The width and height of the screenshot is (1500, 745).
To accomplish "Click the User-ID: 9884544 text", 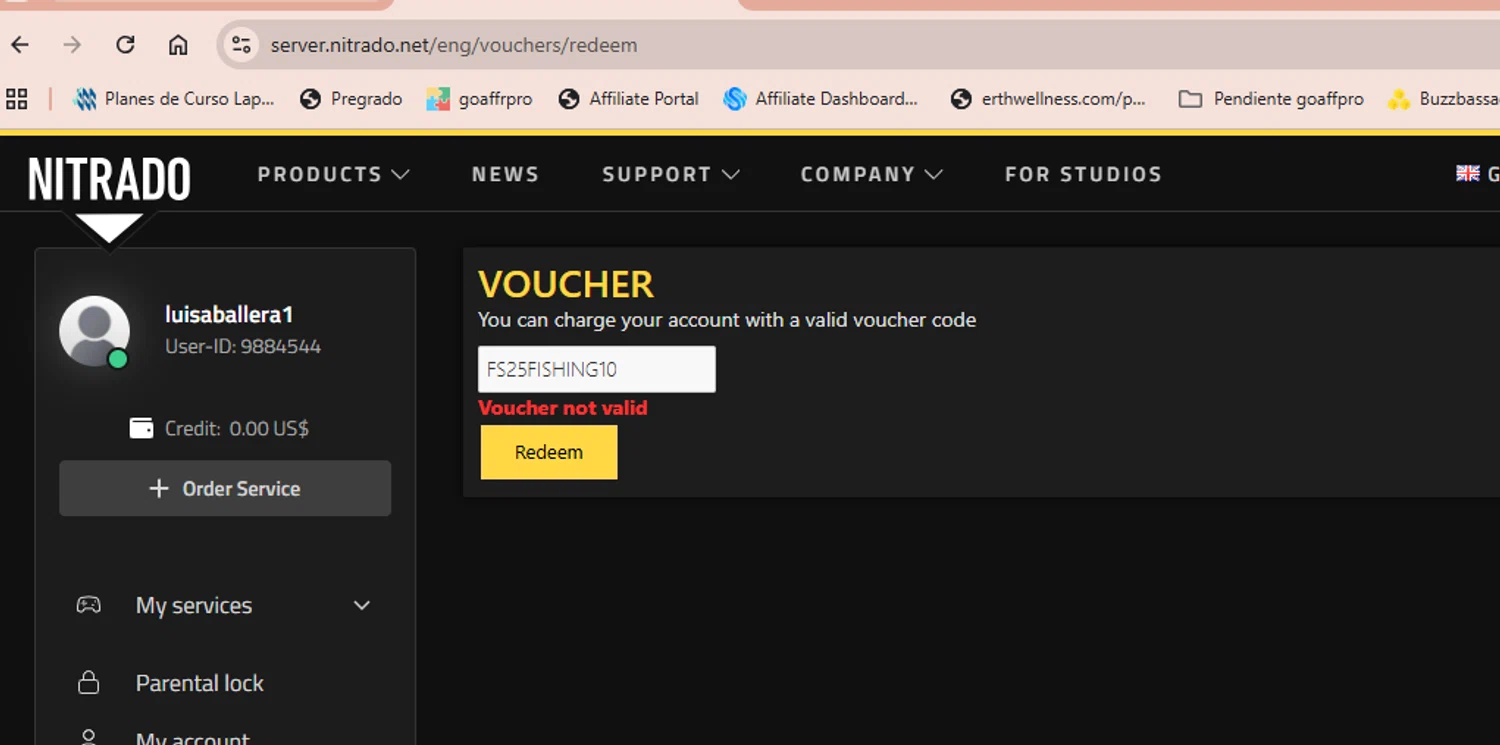I will coord(243,347).
